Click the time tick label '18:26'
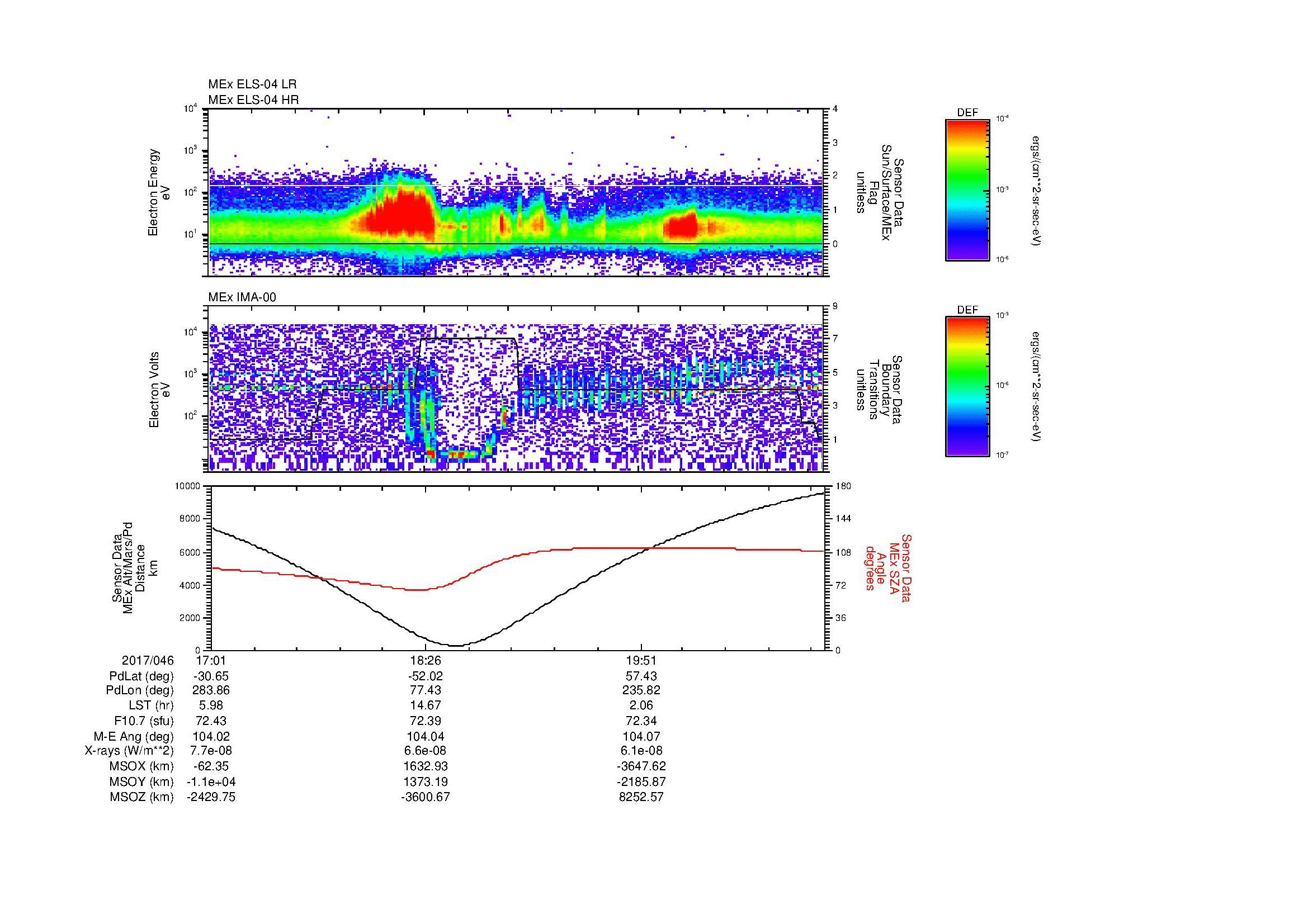 [x=425, y=661]
